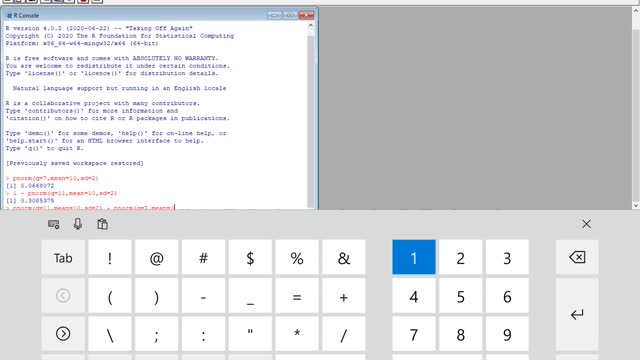Tap the ampersand & key
This screenshot has height=360, width=640.
(x=344, y=258)
